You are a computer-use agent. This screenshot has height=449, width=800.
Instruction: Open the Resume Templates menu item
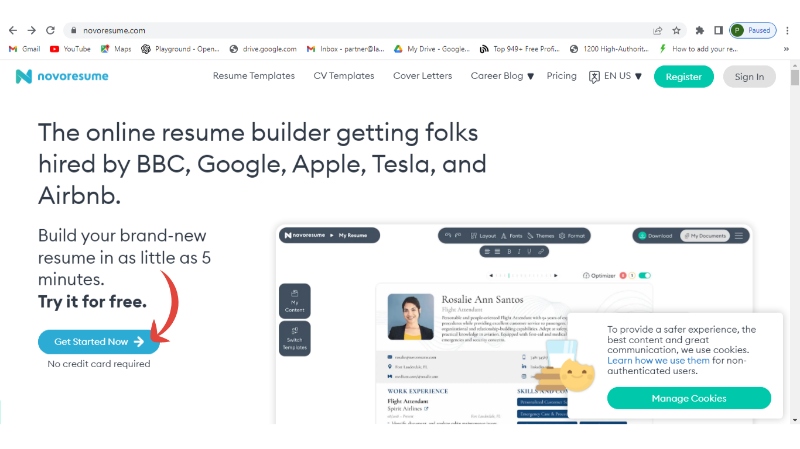coord(254,76)
